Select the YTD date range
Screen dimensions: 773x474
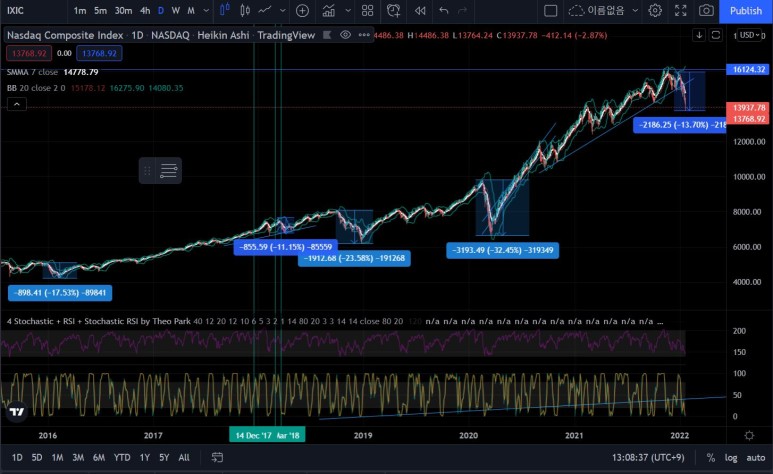click(122, 458)
